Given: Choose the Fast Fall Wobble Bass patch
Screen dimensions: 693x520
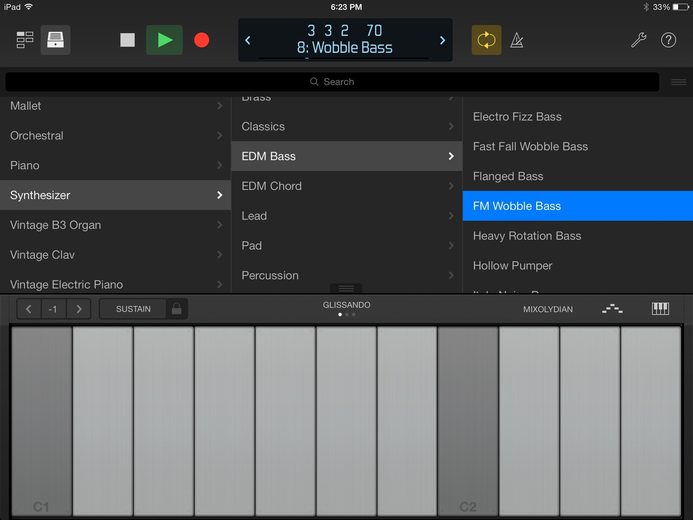Looking at the screenshot, I should (x=578, y=146).
